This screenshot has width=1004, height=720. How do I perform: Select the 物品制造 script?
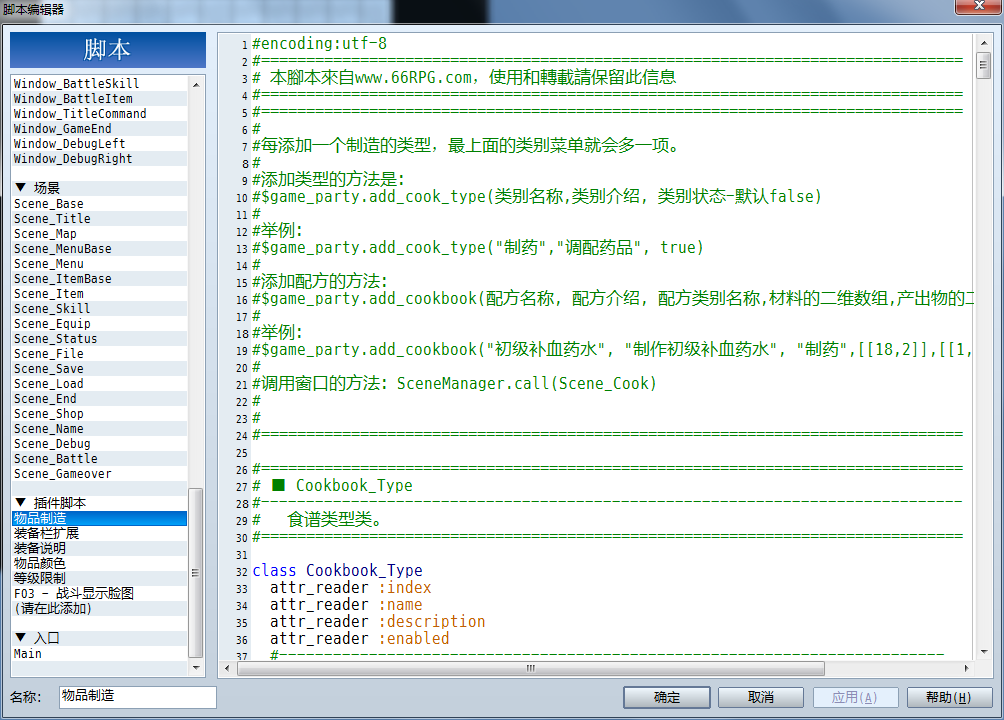tap(99, 518)
